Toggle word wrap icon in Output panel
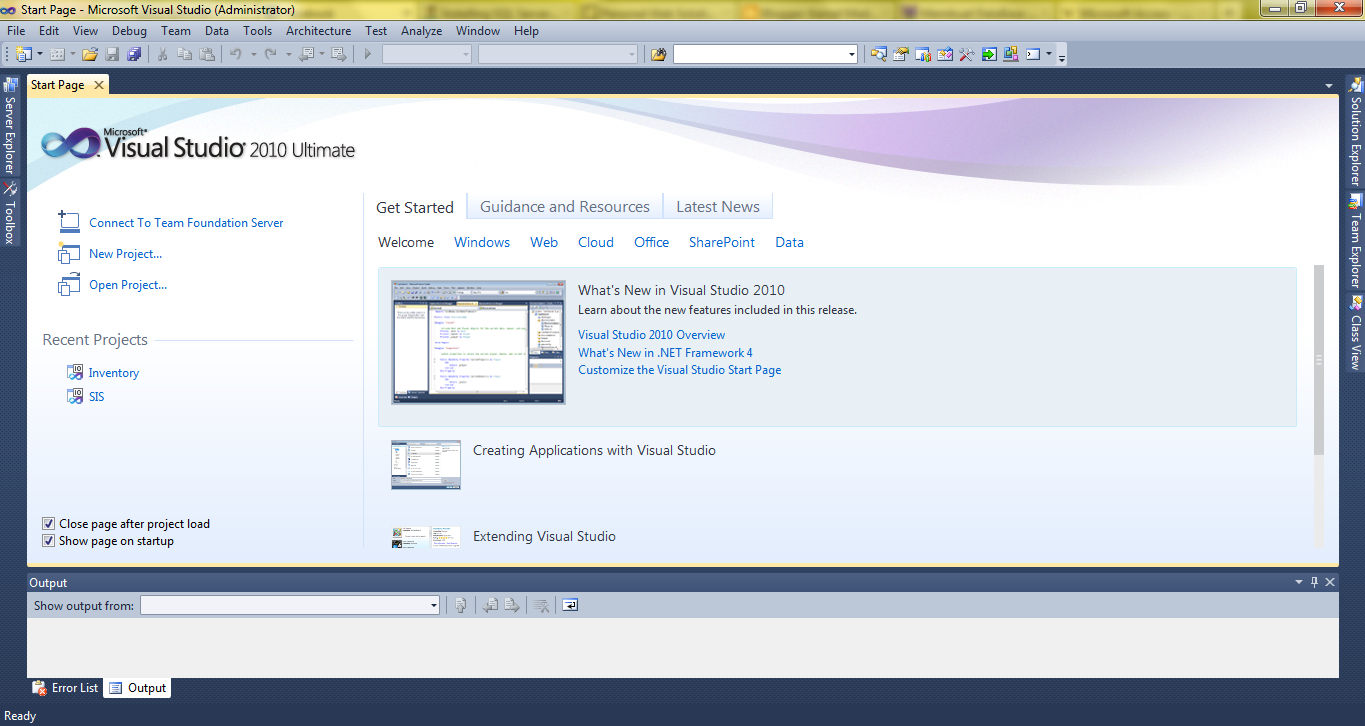Viewport: 1365px width, 726px height. (x=570, y=605)
